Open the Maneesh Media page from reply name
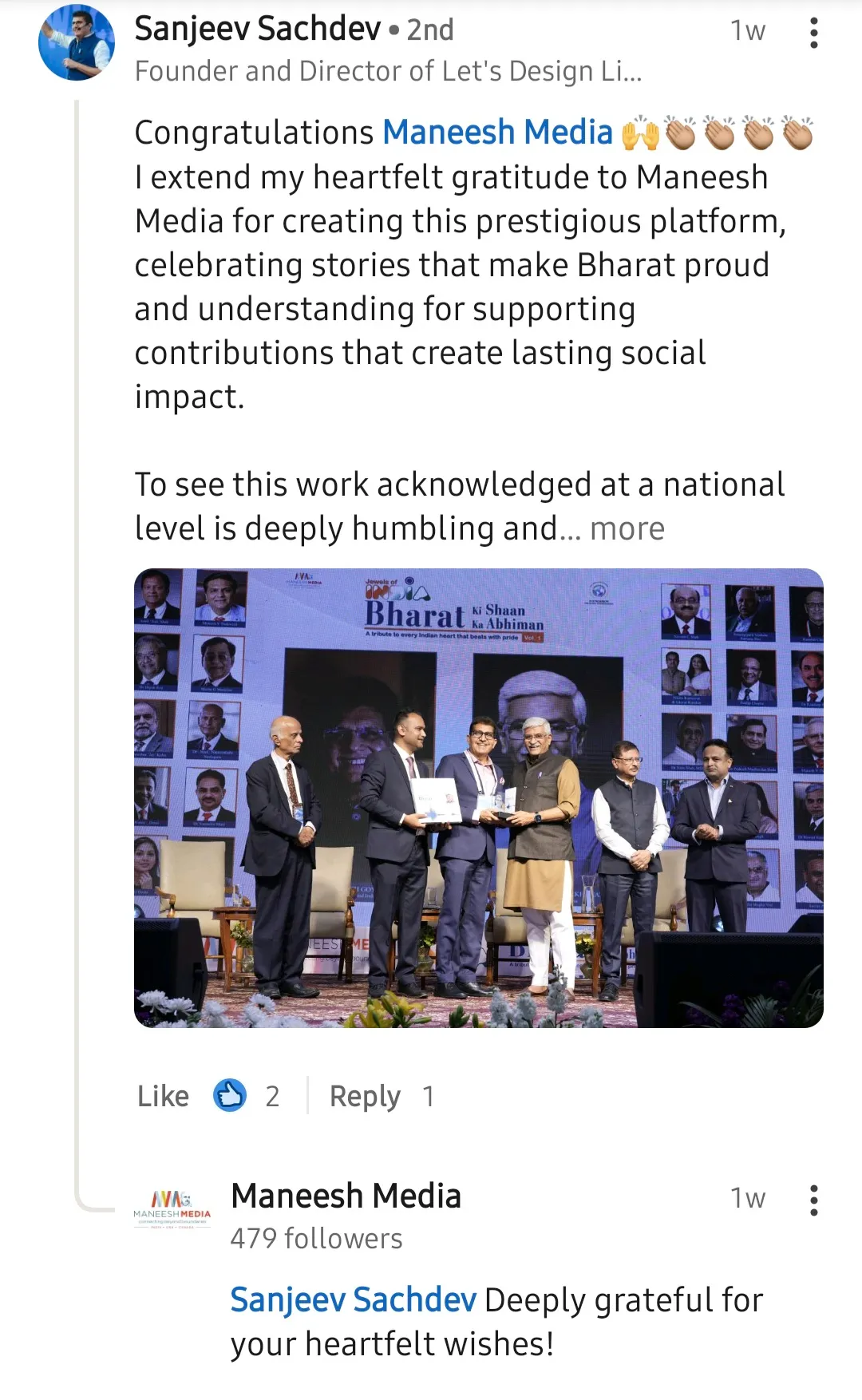Viewport: 862px width, 1400px height. click(x=346, y=1196)
